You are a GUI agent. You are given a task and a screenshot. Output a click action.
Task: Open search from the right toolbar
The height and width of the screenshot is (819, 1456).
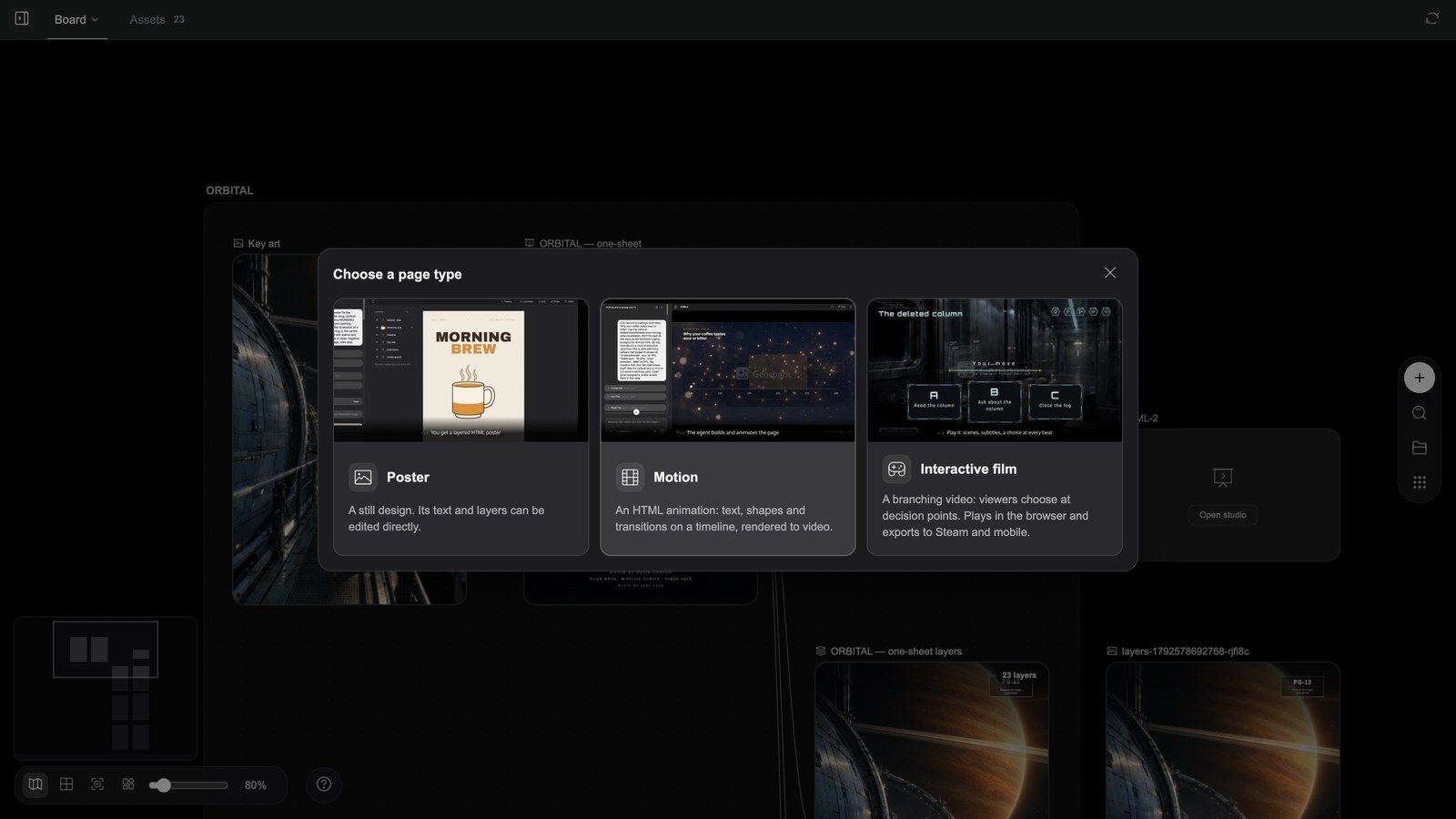(x=1419, y=413)
